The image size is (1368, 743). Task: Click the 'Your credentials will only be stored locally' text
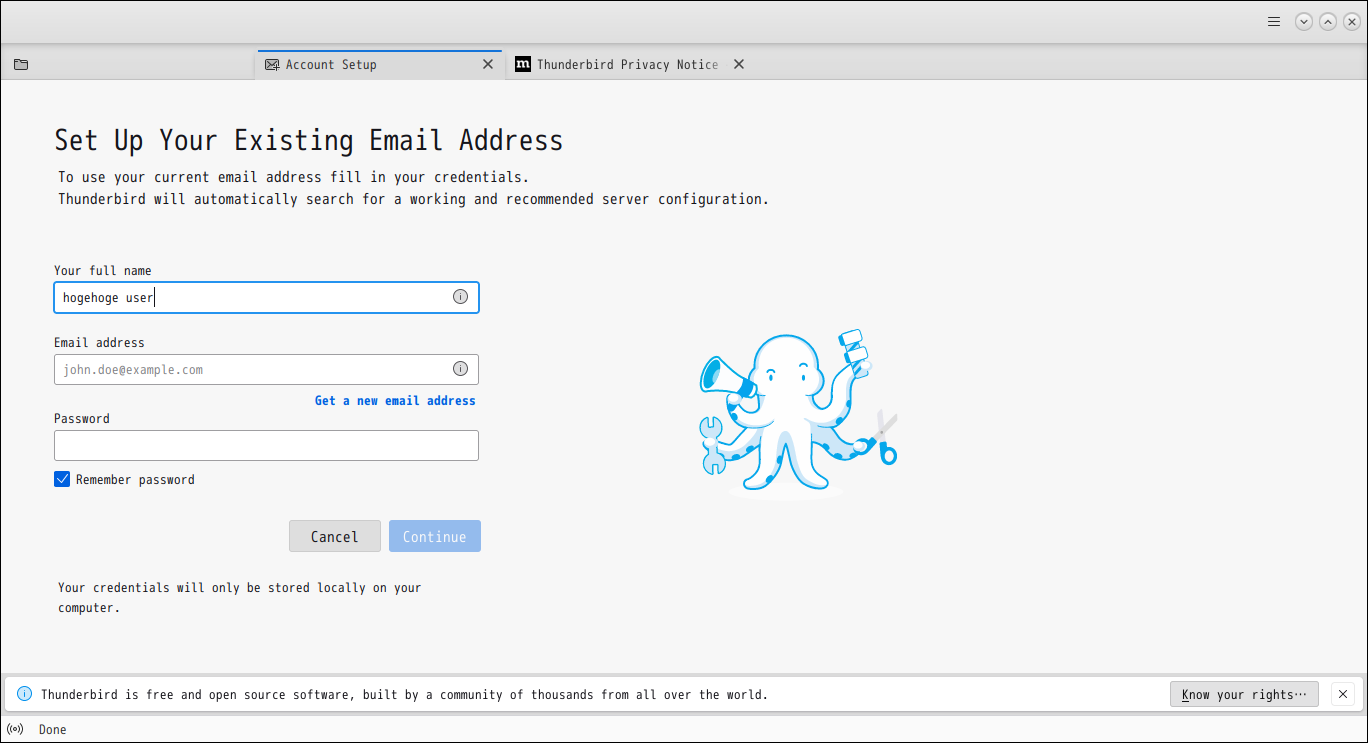[240, 598]
